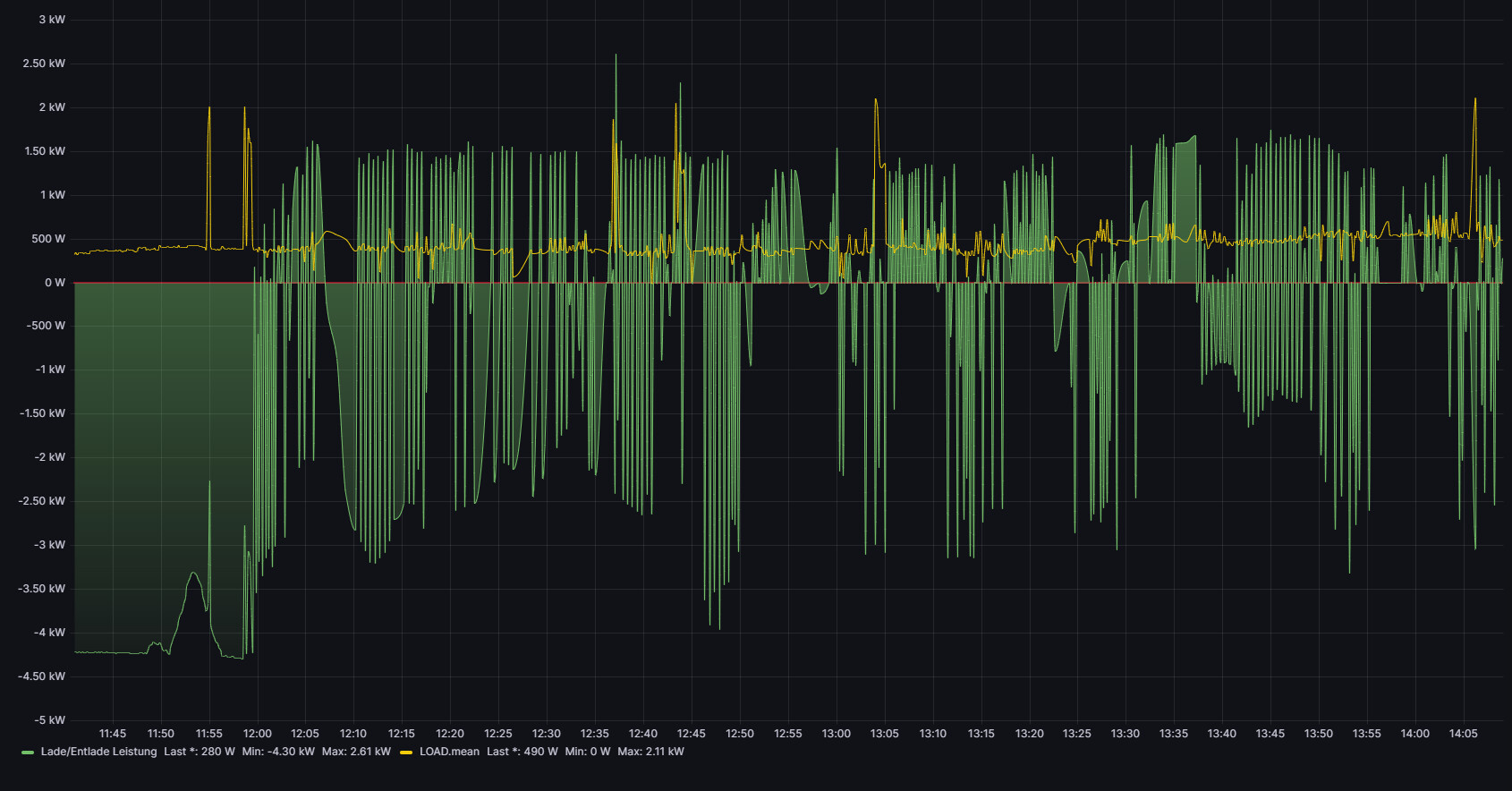Screen dimensions: 1512x791
Task: Click the green Lade/Entlade Leistung color swatch
Action: tap(28, 753)
